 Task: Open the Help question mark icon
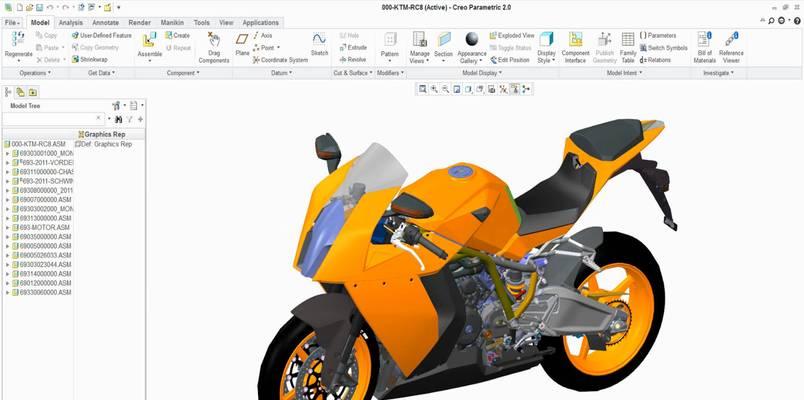[x=797, y=21]
